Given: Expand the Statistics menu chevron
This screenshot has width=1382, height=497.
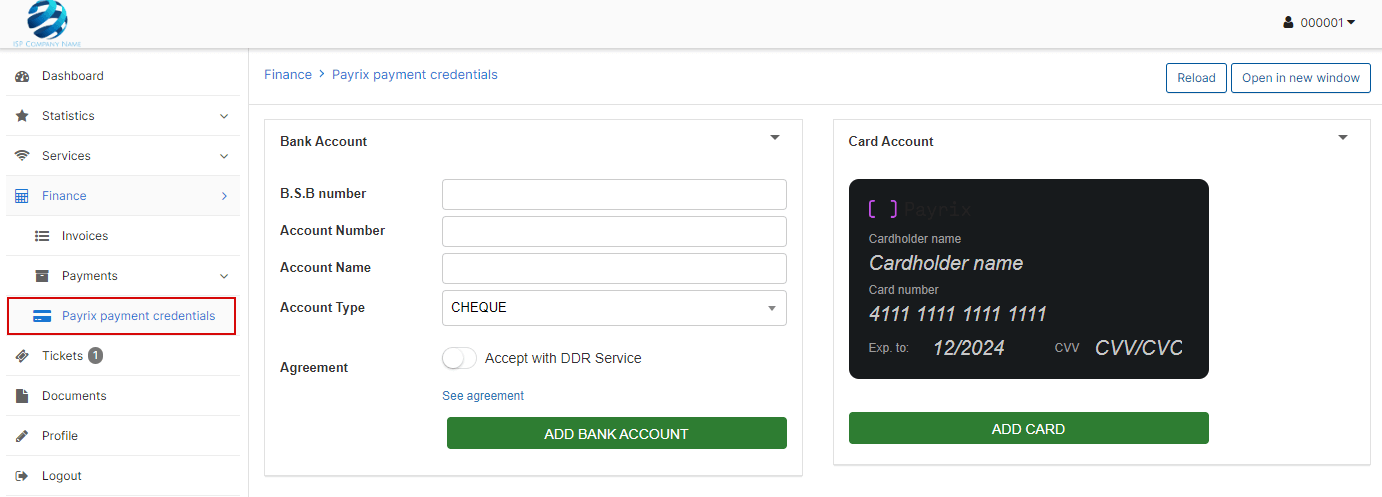Looking at the screenshot, I should coord(224,116).
